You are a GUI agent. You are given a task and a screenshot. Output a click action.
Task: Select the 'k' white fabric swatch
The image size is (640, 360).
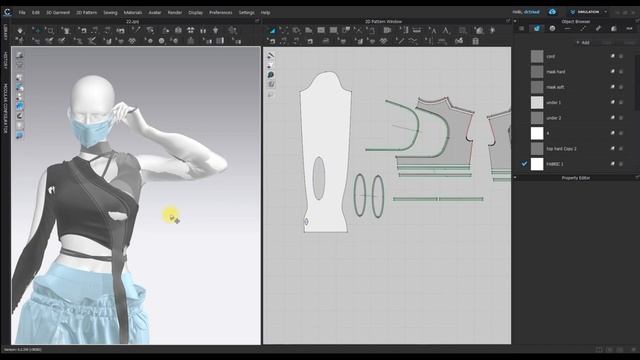click(x=537, y=133)
